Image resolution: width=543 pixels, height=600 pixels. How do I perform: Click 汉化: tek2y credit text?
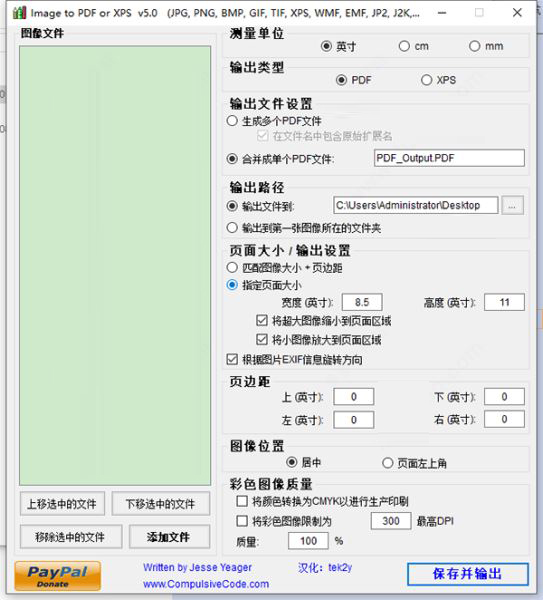coord(325,567)
